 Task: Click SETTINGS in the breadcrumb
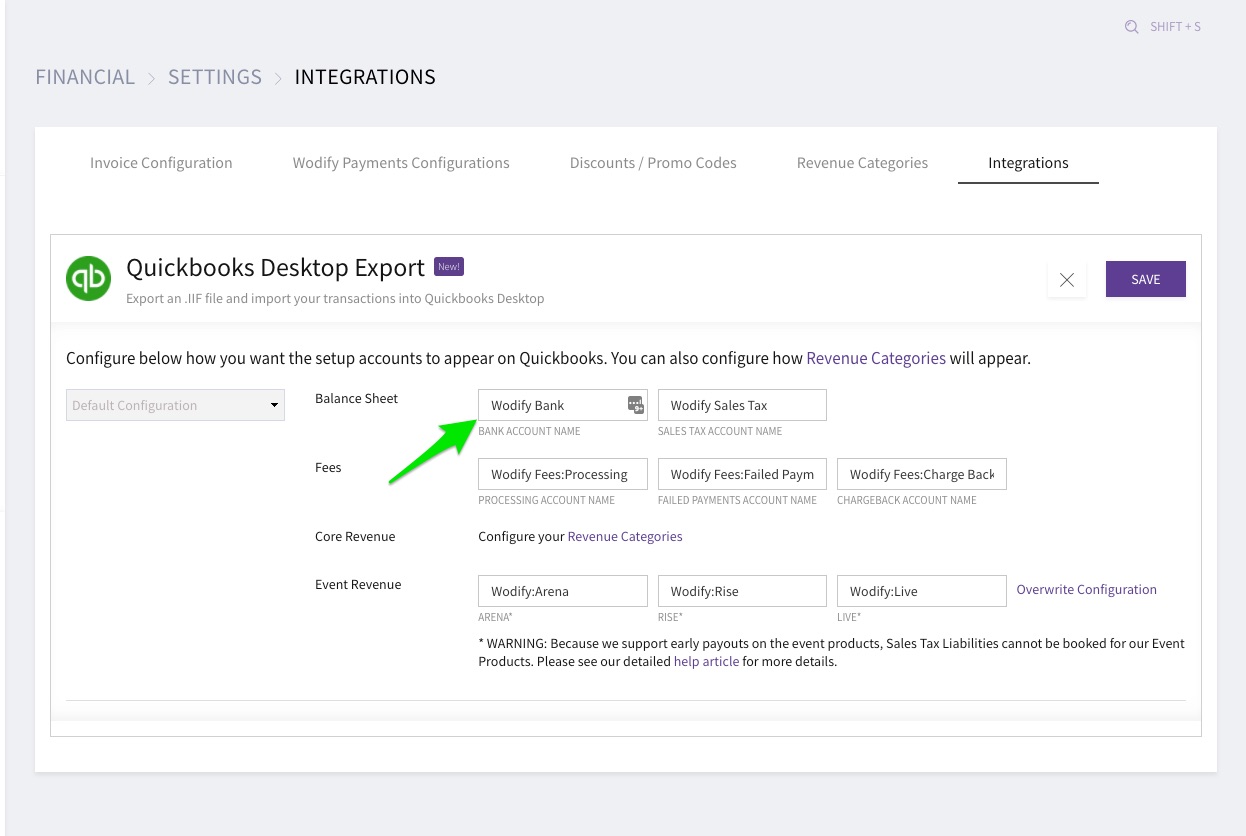point(215,77)
